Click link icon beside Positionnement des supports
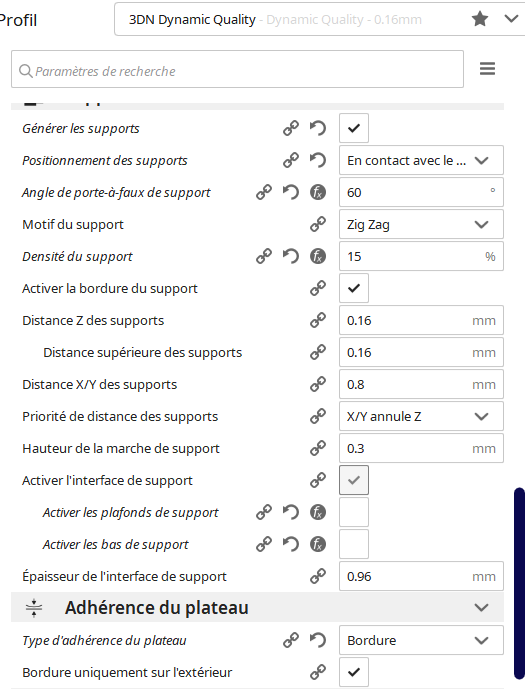The width and height of the screenshot is (525, 689). point(290,160)
